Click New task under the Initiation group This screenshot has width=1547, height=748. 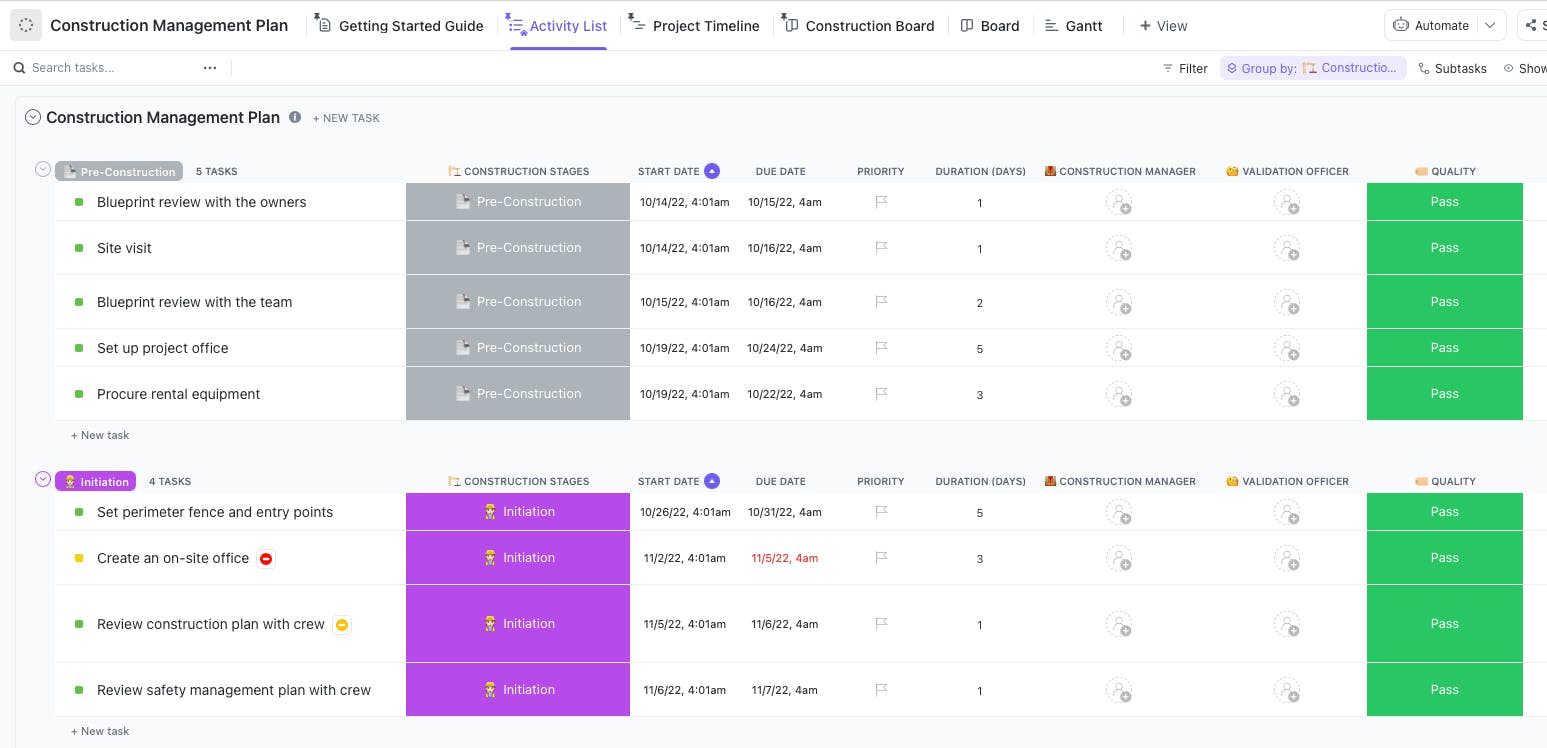pos(100,731)
